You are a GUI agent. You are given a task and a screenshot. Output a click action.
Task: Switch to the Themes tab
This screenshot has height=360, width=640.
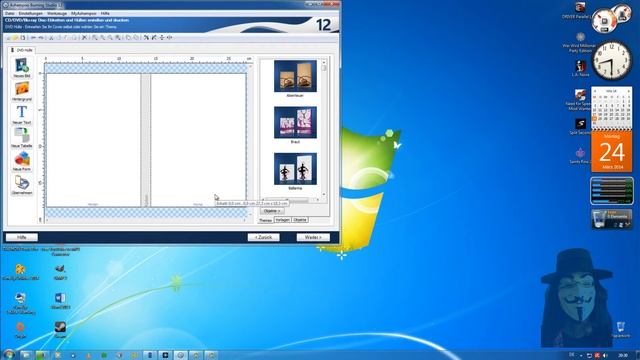[x=265, y=220]
